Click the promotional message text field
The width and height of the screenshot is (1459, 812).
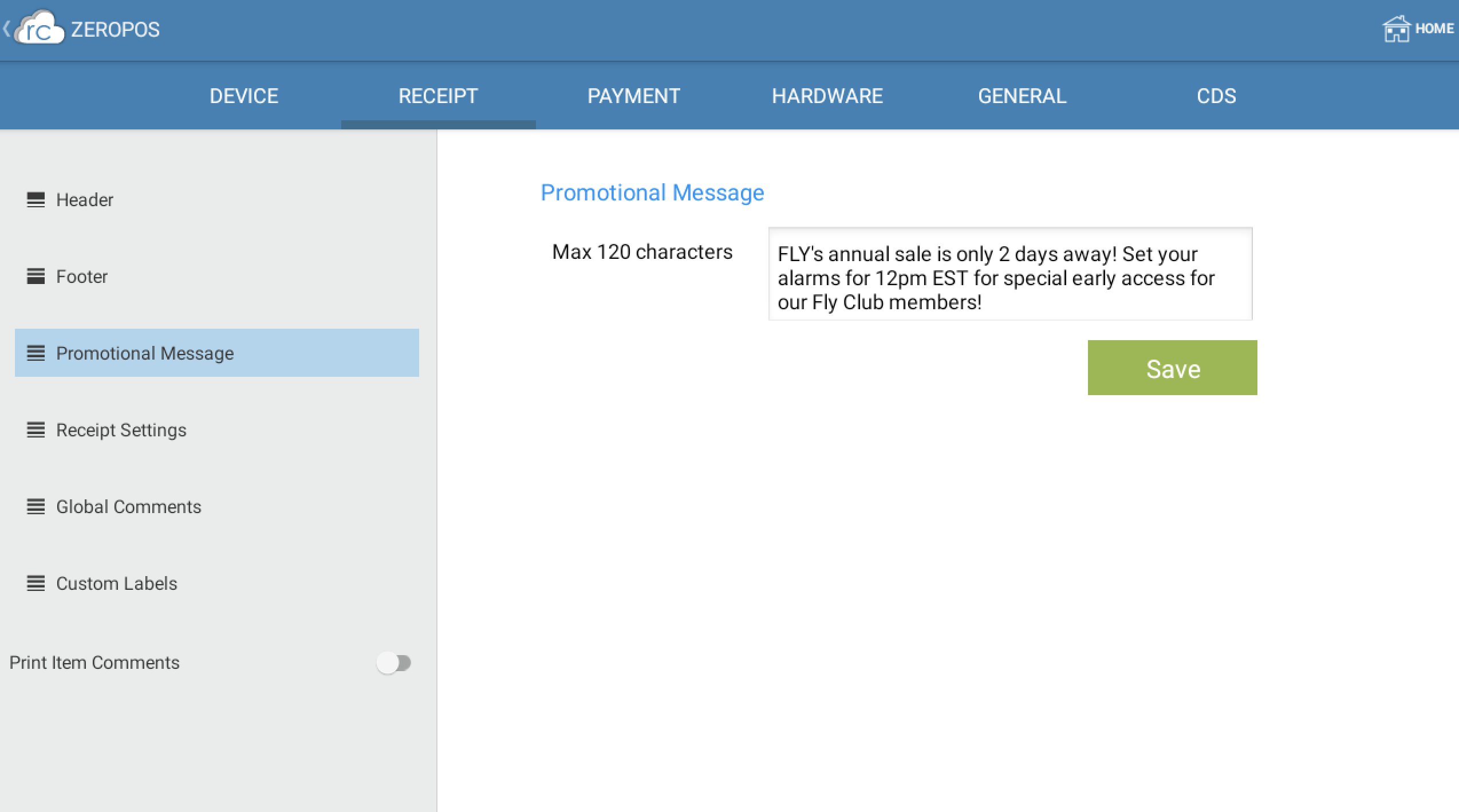1010,274
